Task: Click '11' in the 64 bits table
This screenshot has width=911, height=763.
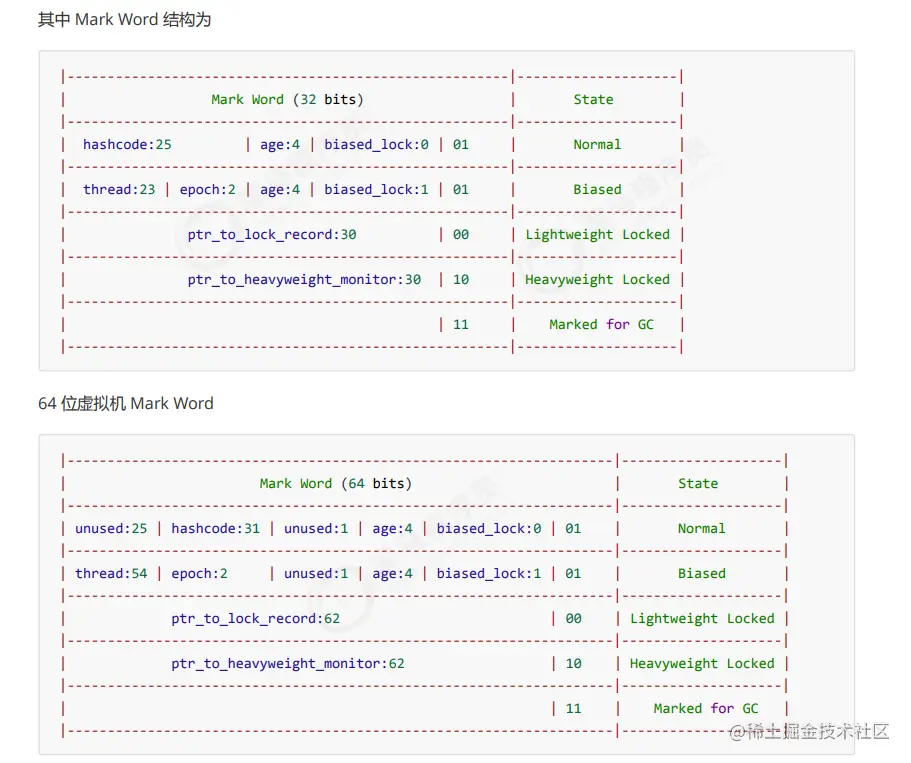Action: pyautogui.click(x=573, y=708)
